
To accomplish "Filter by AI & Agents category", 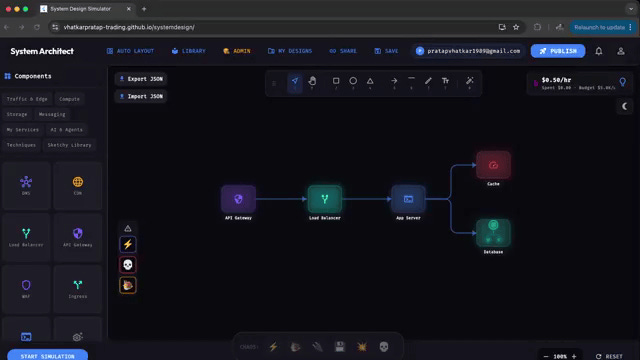I will pos(67,130).
